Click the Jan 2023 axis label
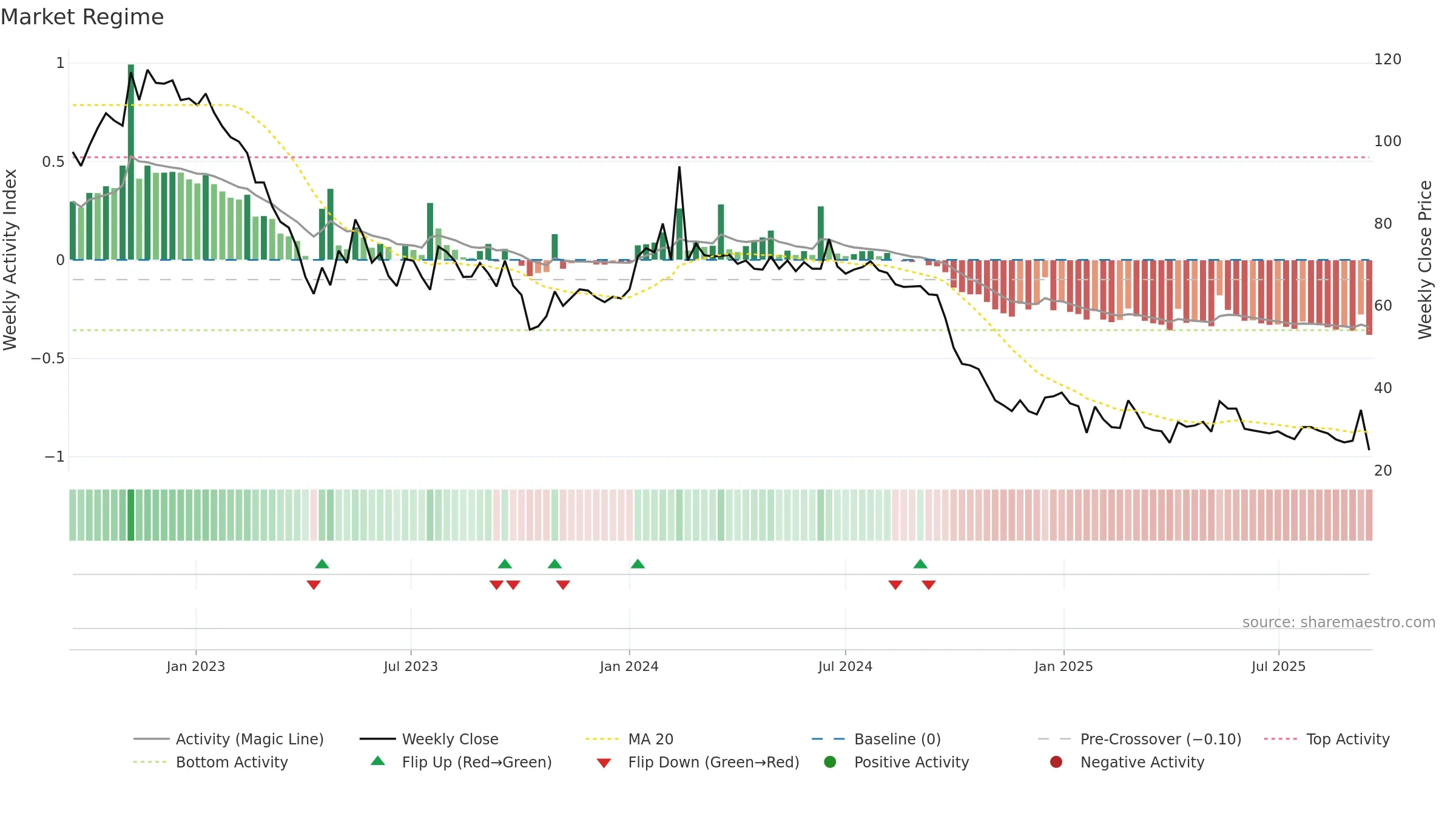The height and width of the screenshot is (819, 1456). pos(196,666)
